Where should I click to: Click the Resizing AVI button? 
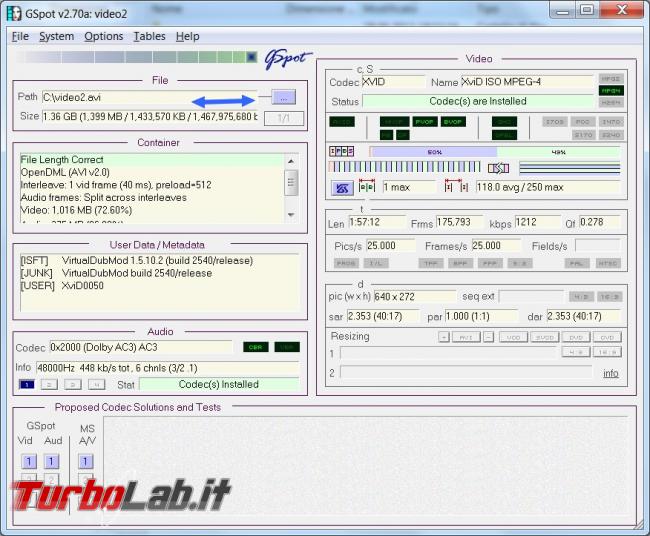466,337
